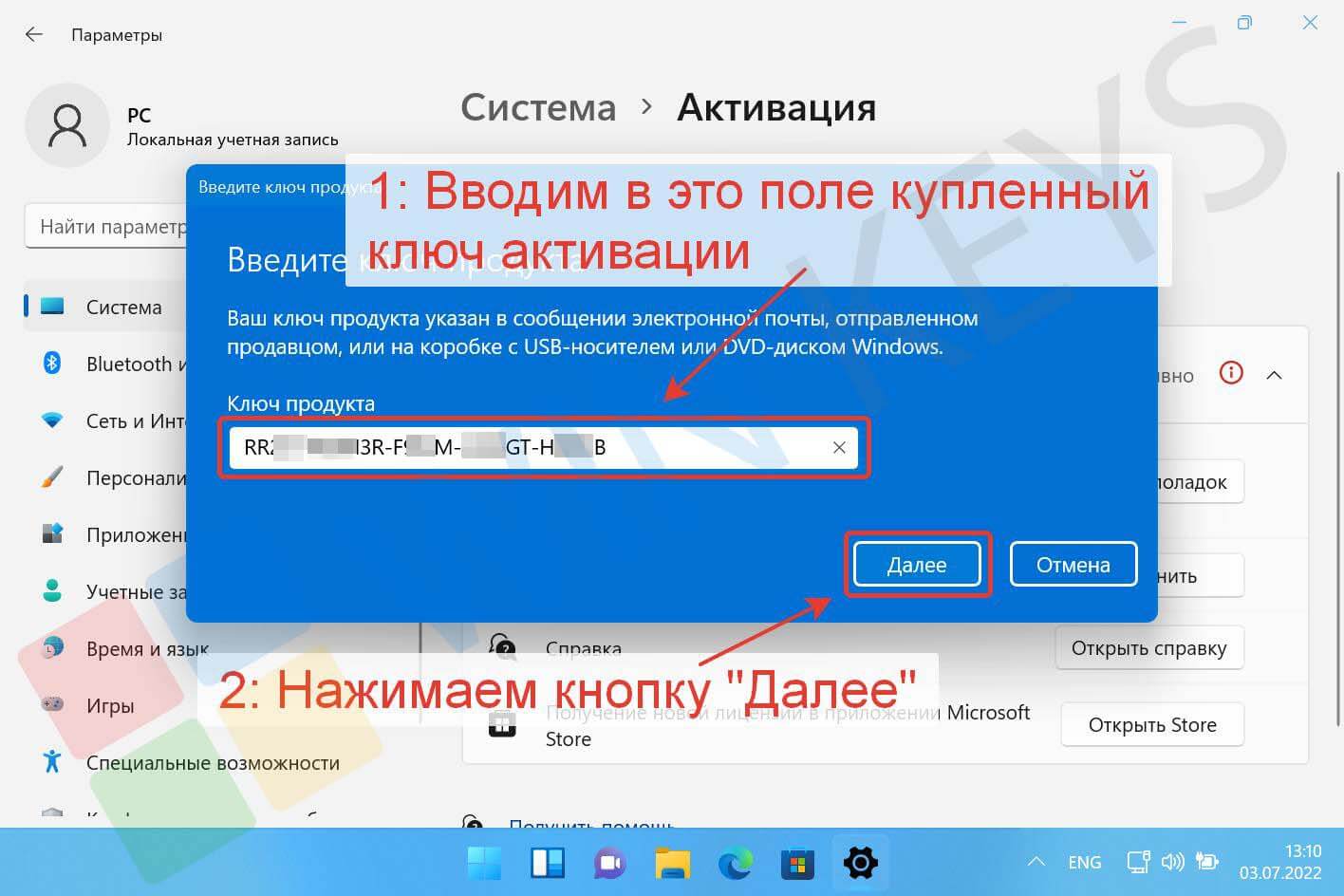
Task: Go to Система breadcrumb link
Action: click(x=538, y=107)
